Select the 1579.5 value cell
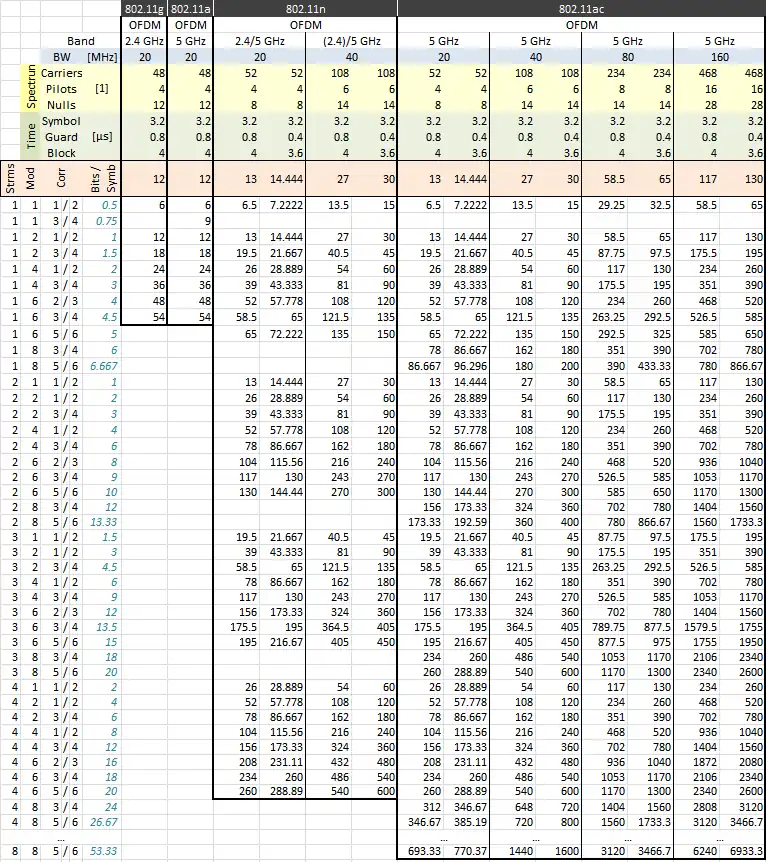Viewport: 766px width, 862px height. 697,627
